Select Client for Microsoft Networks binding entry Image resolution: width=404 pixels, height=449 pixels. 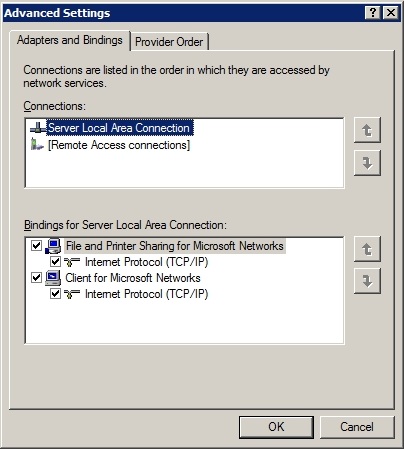pyautogui.click(x=133, y=278)
